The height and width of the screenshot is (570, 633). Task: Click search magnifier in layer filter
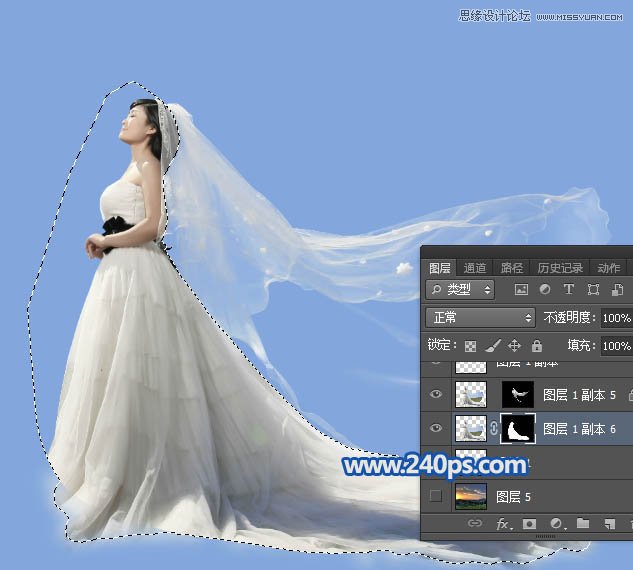pyautogui.click(x=436, y=289)
